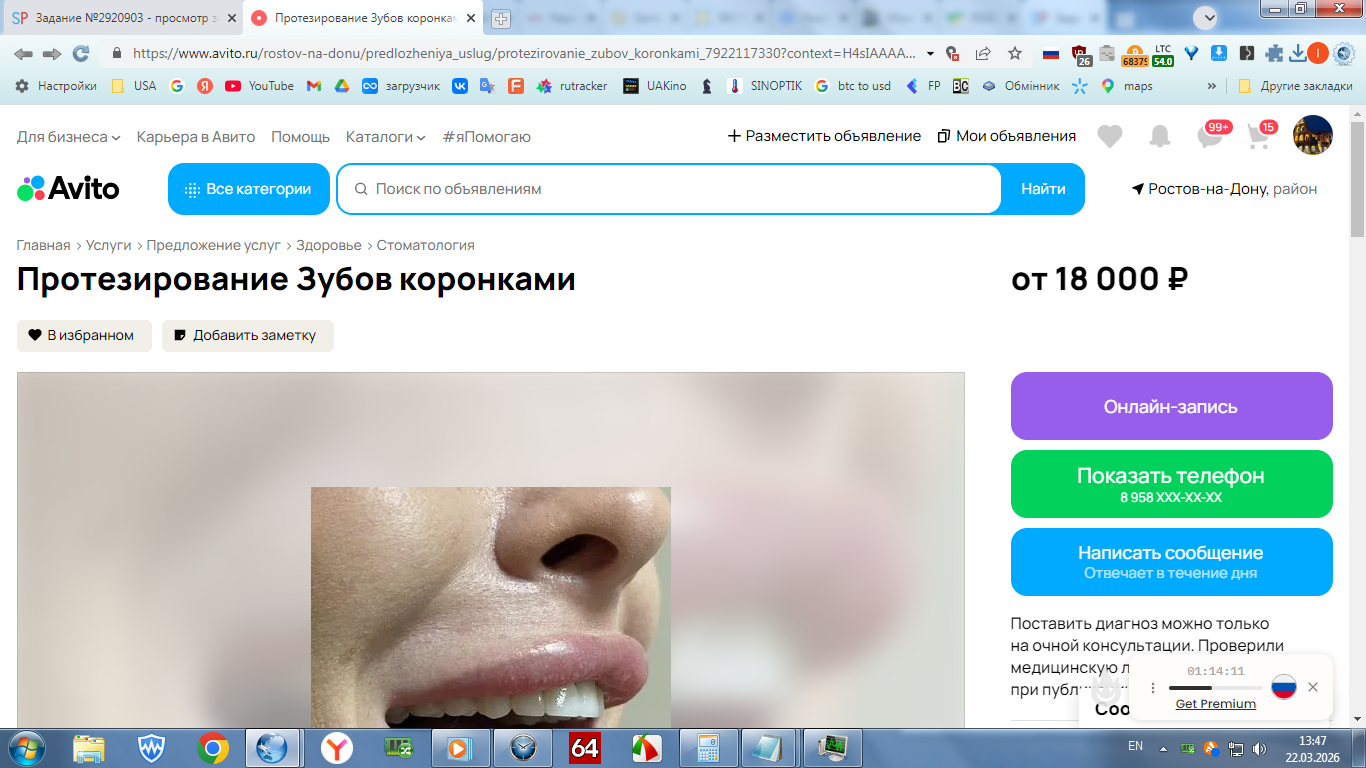Open the rutracker bookmark

(572, 86)
